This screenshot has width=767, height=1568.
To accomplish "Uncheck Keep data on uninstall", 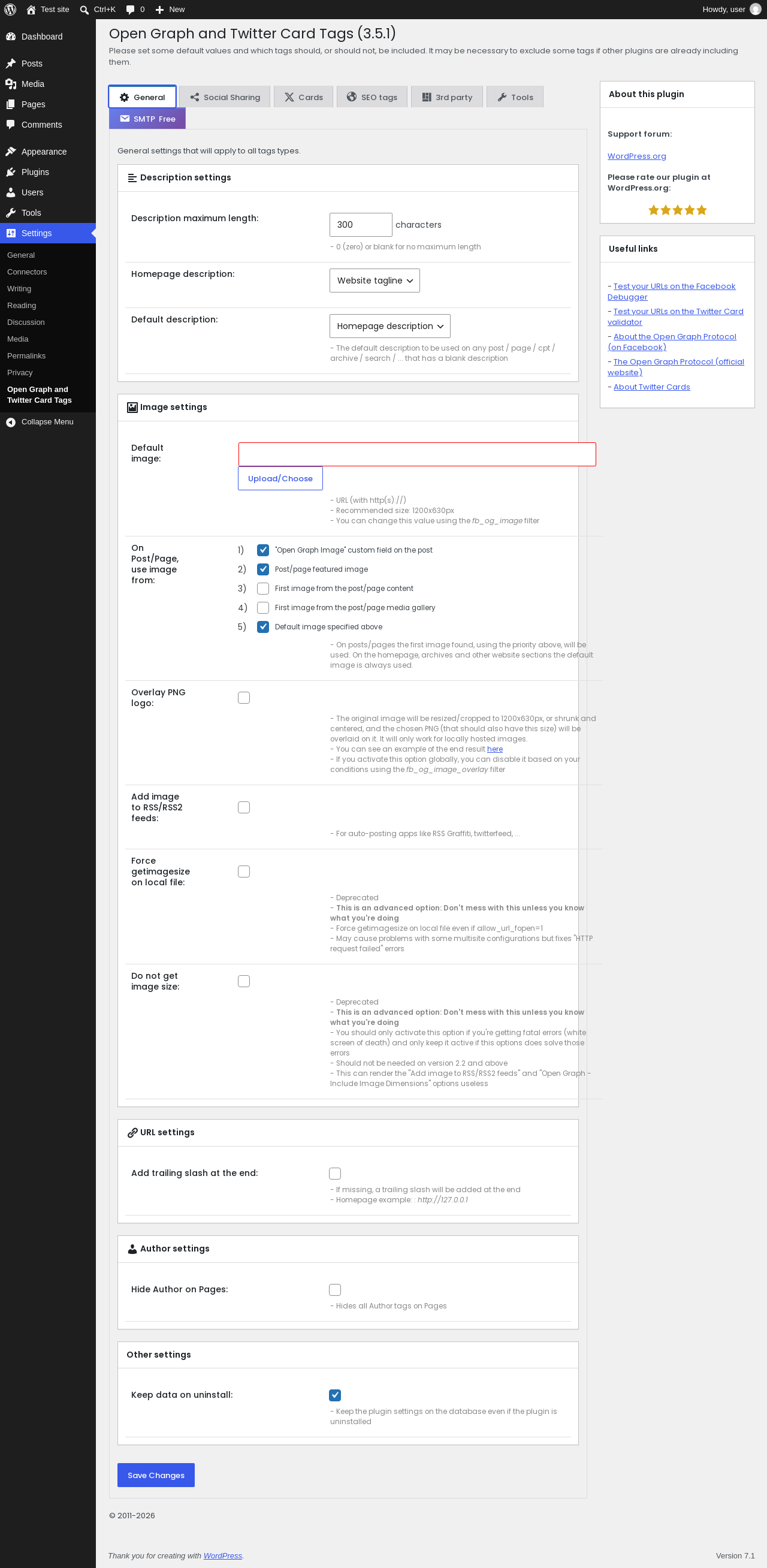I will click(335, 1395).
